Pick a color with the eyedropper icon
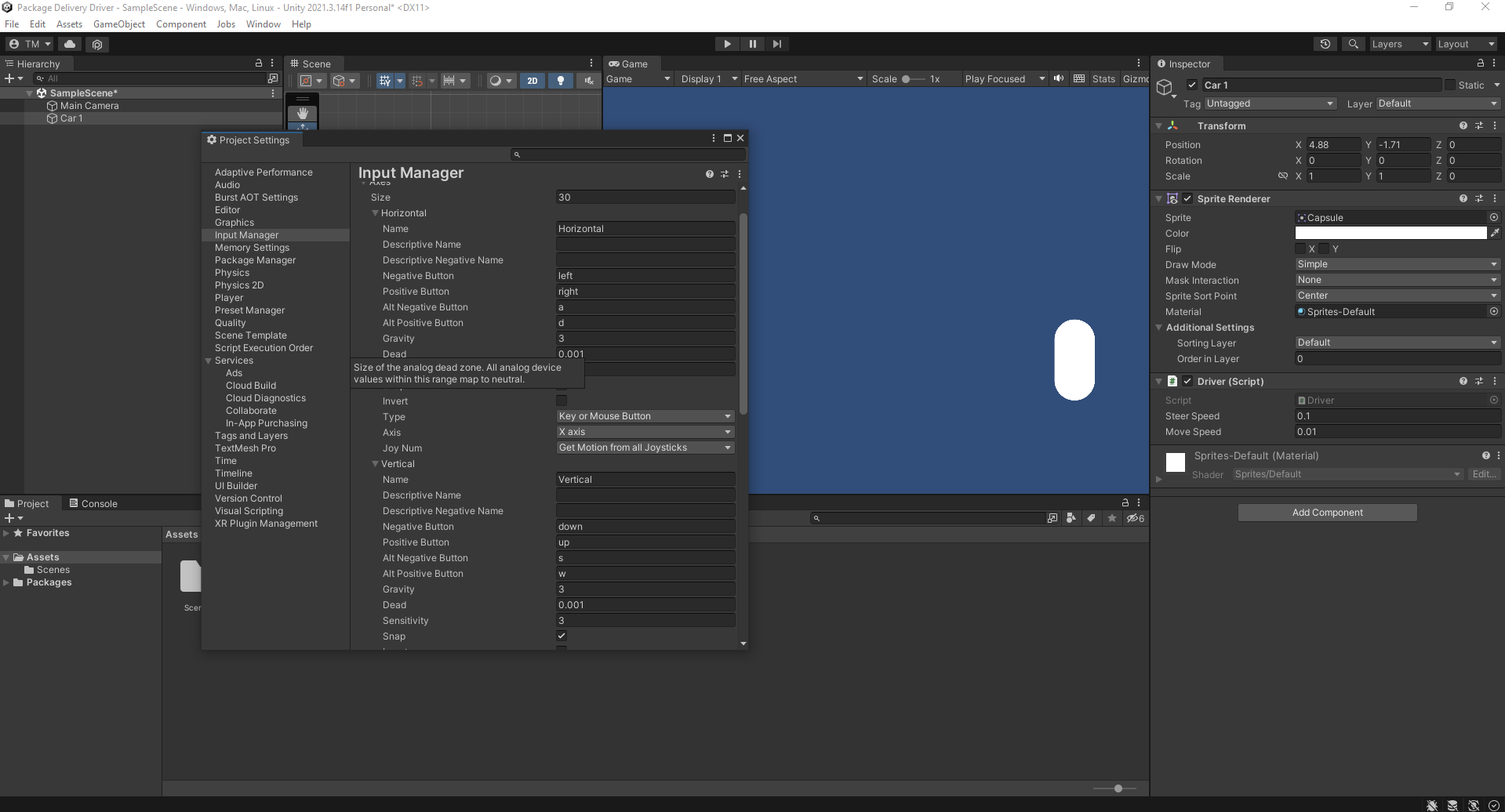This screenshot has width=1505, height=812. tap(1495, 233)
